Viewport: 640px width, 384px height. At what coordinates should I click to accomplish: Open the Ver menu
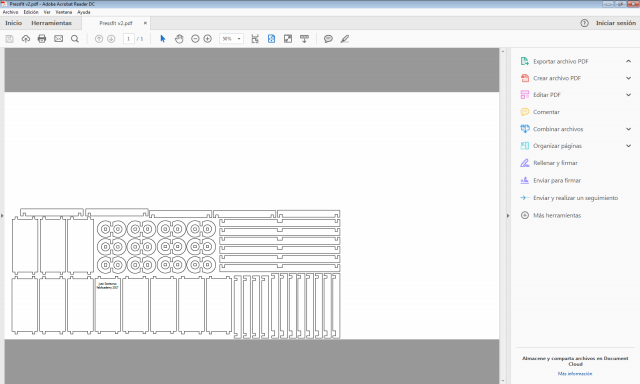pos(47,12)
